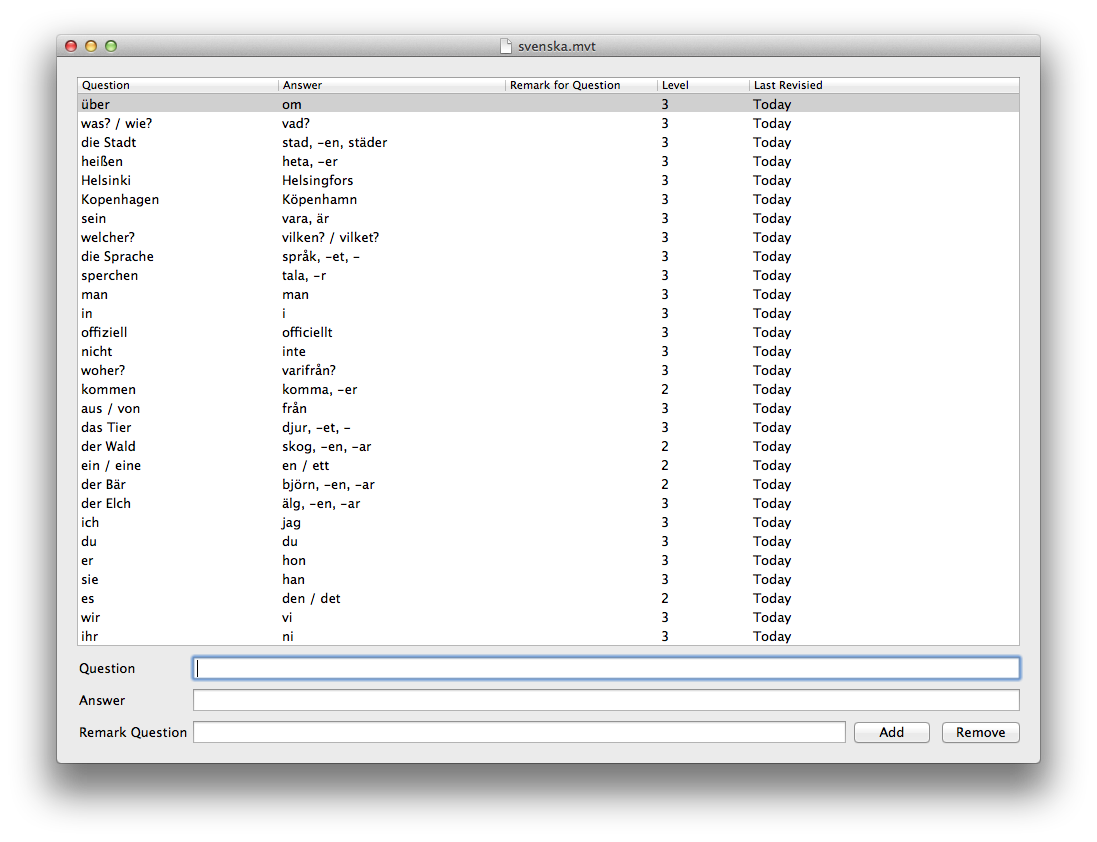Select the row 'welcher?'
The image size is (1097, 842).
click(548, 237)
